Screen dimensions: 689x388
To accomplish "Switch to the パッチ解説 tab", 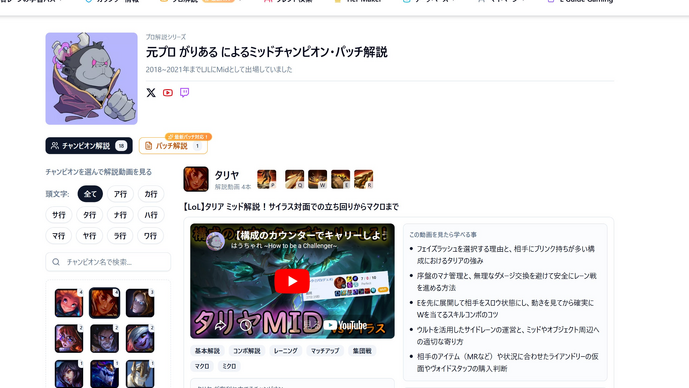I will 173,145.
